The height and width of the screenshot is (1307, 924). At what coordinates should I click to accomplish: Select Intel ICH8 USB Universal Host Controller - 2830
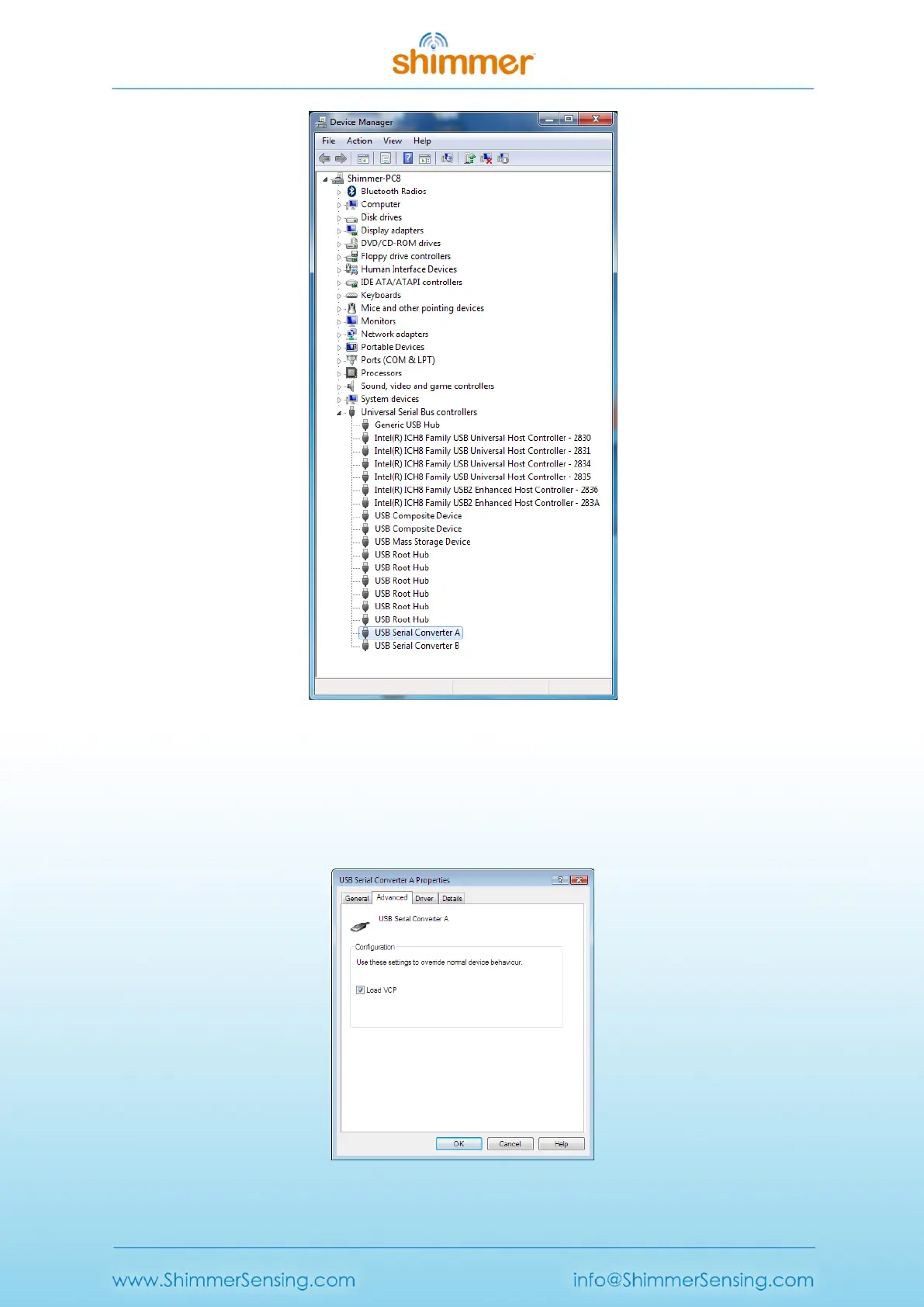pos(482,438)
